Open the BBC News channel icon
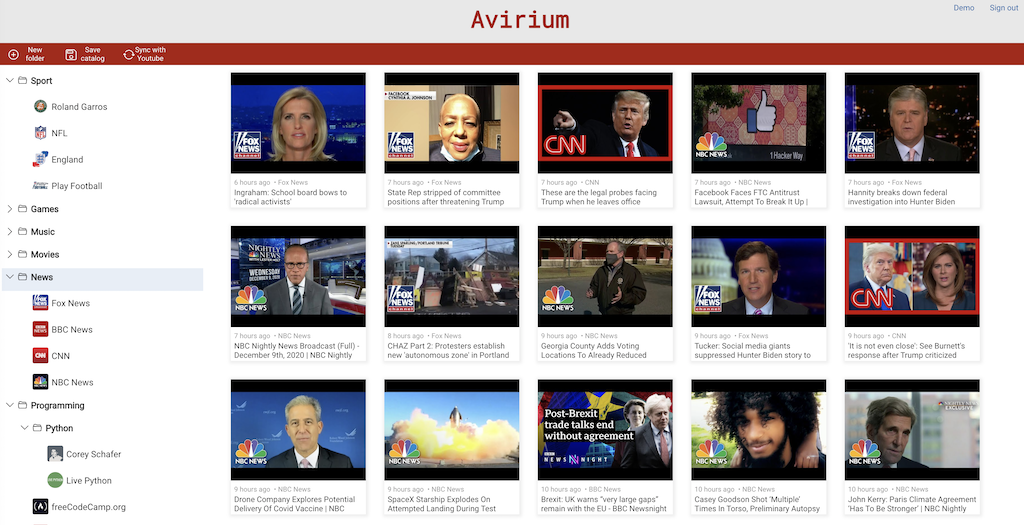 coord(40,329)
